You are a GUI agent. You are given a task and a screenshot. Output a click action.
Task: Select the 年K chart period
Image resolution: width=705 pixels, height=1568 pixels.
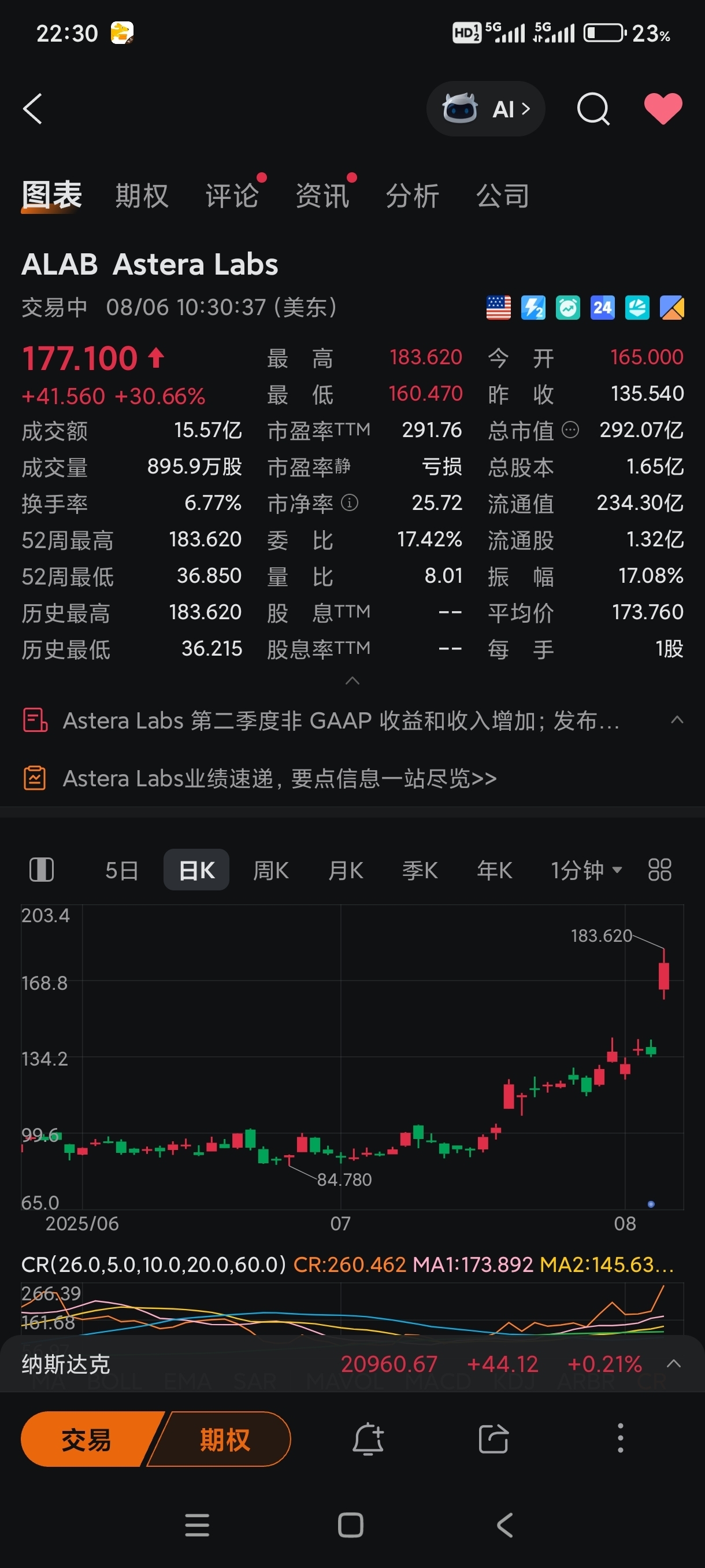(495, 870)
